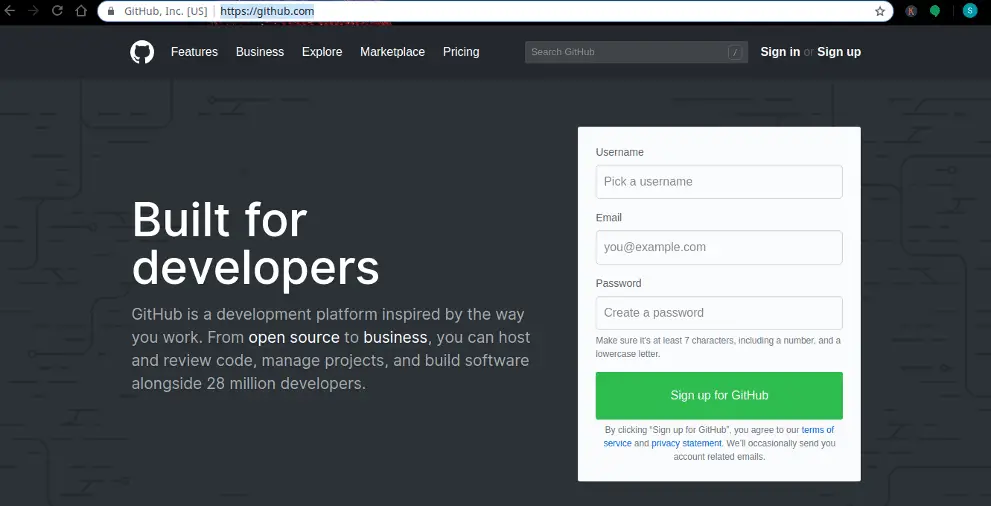Open the S profile avatar
This screenshot has width=991, height=506.
[x=970, y=11]
